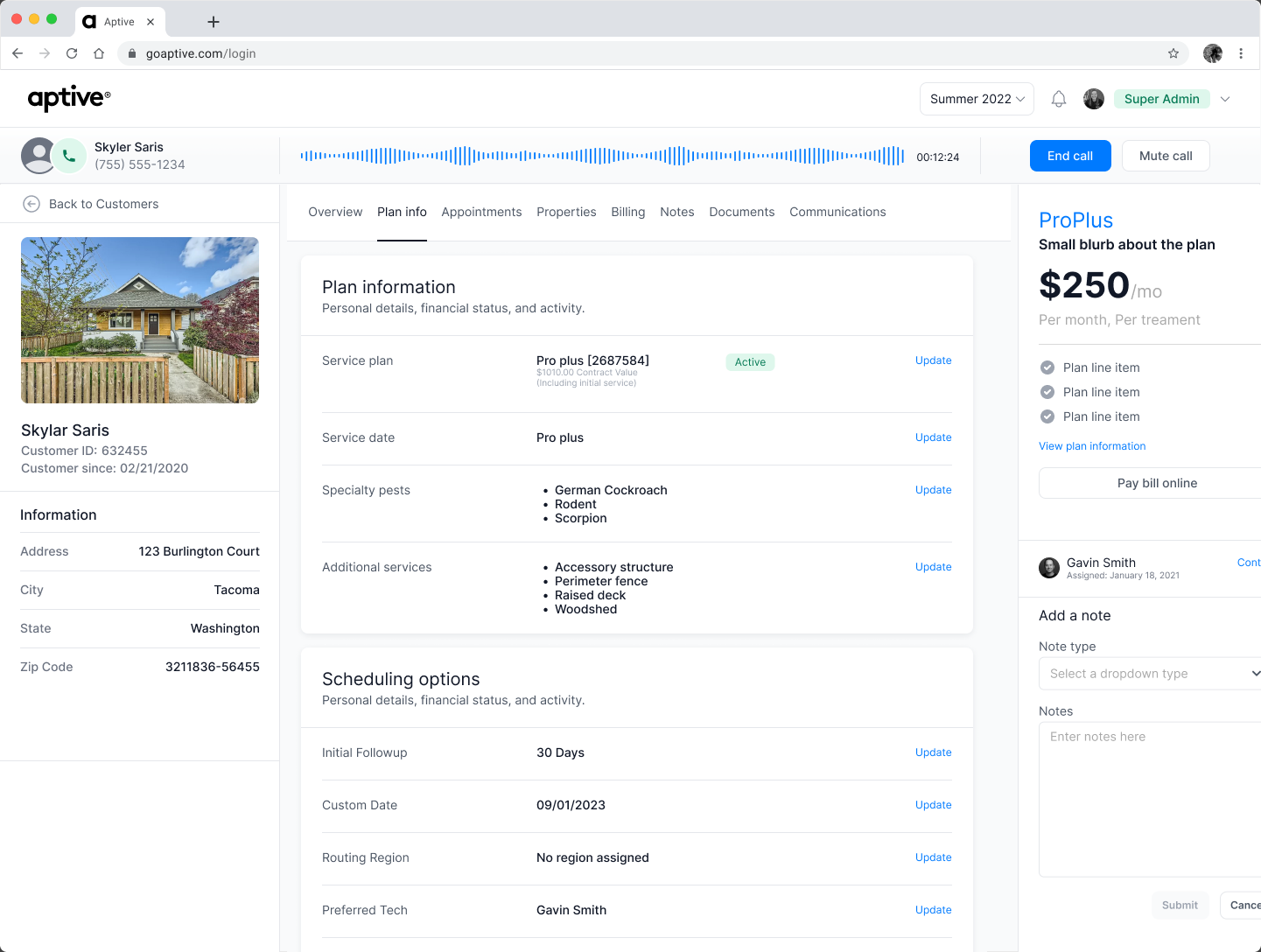Image resolution: width=1261 pixels, height=952 pixels.
Task: Open the Communications tab
Action: click(x=837, y=212)
